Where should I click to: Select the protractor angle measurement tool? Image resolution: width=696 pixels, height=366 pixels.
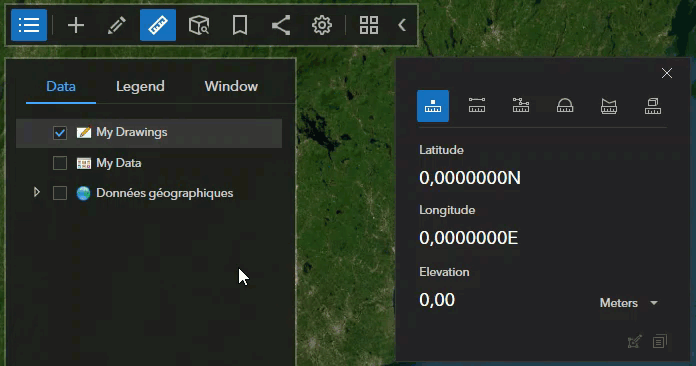[x=565, y=106]
